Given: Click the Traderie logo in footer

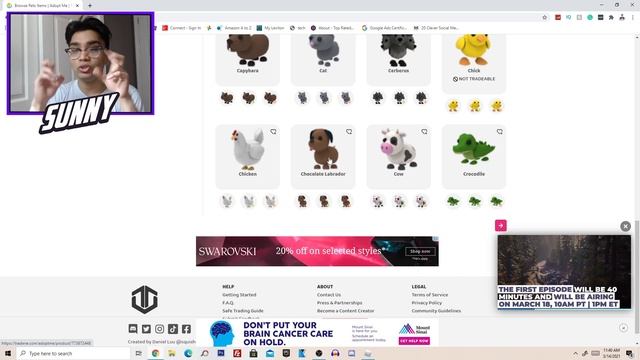Looking at the screenshot, I should [144, 300].
